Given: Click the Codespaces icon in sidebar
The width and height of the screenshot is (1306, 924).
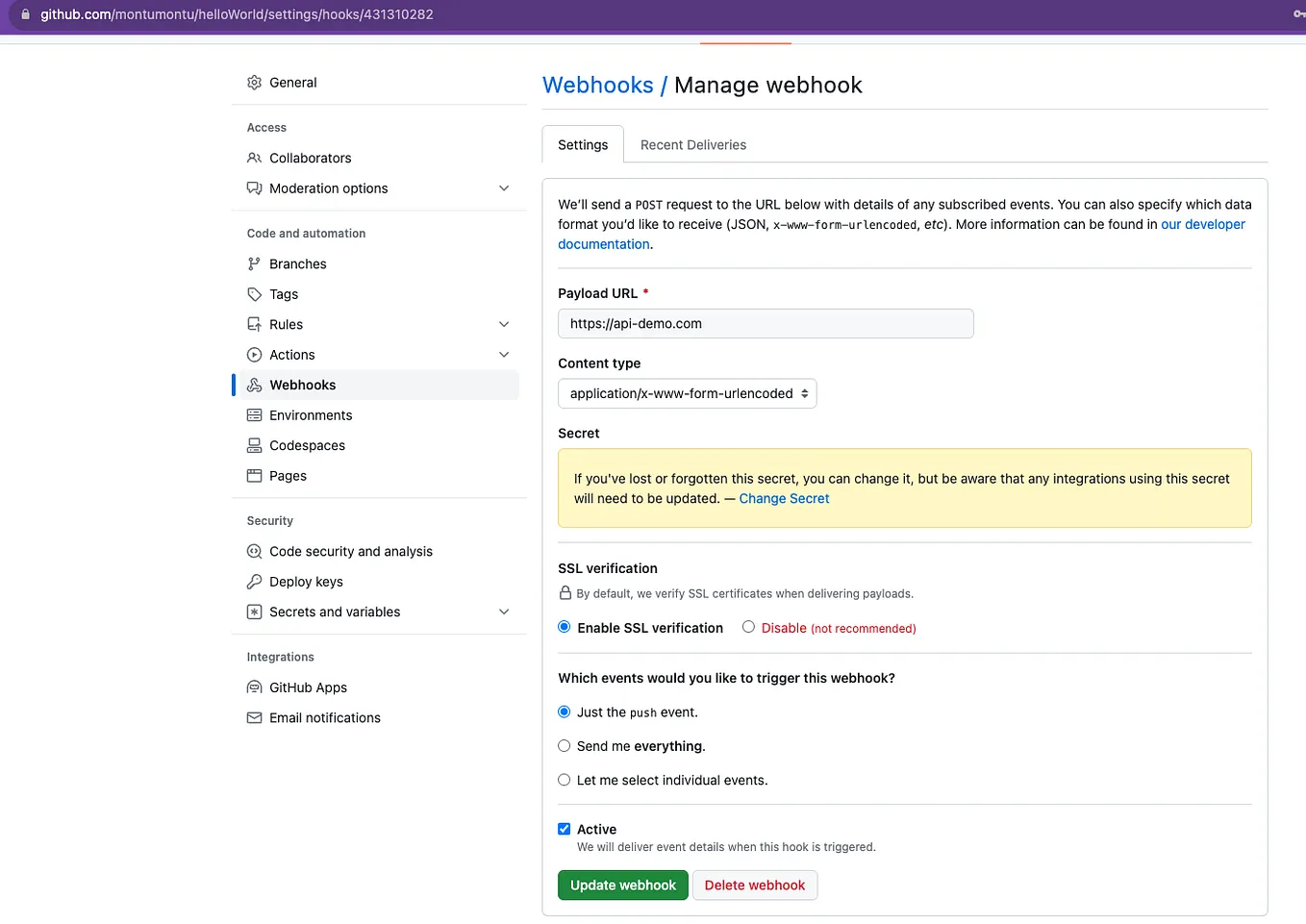Looking at the screenshot, I should pos(254,445).
